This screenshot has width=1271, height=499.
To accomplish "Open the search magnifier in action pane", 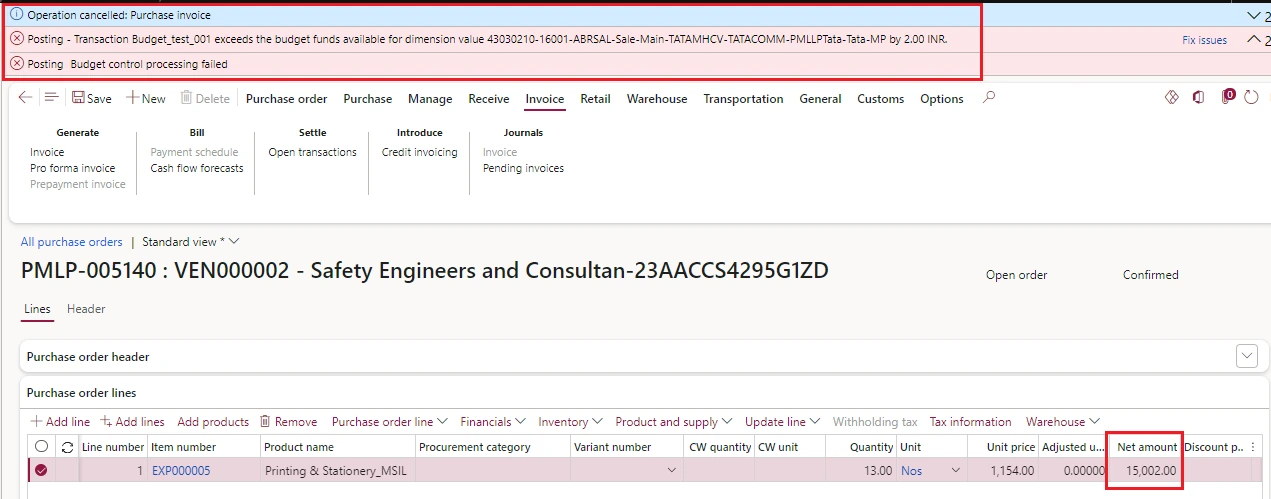I will [989, 98].
